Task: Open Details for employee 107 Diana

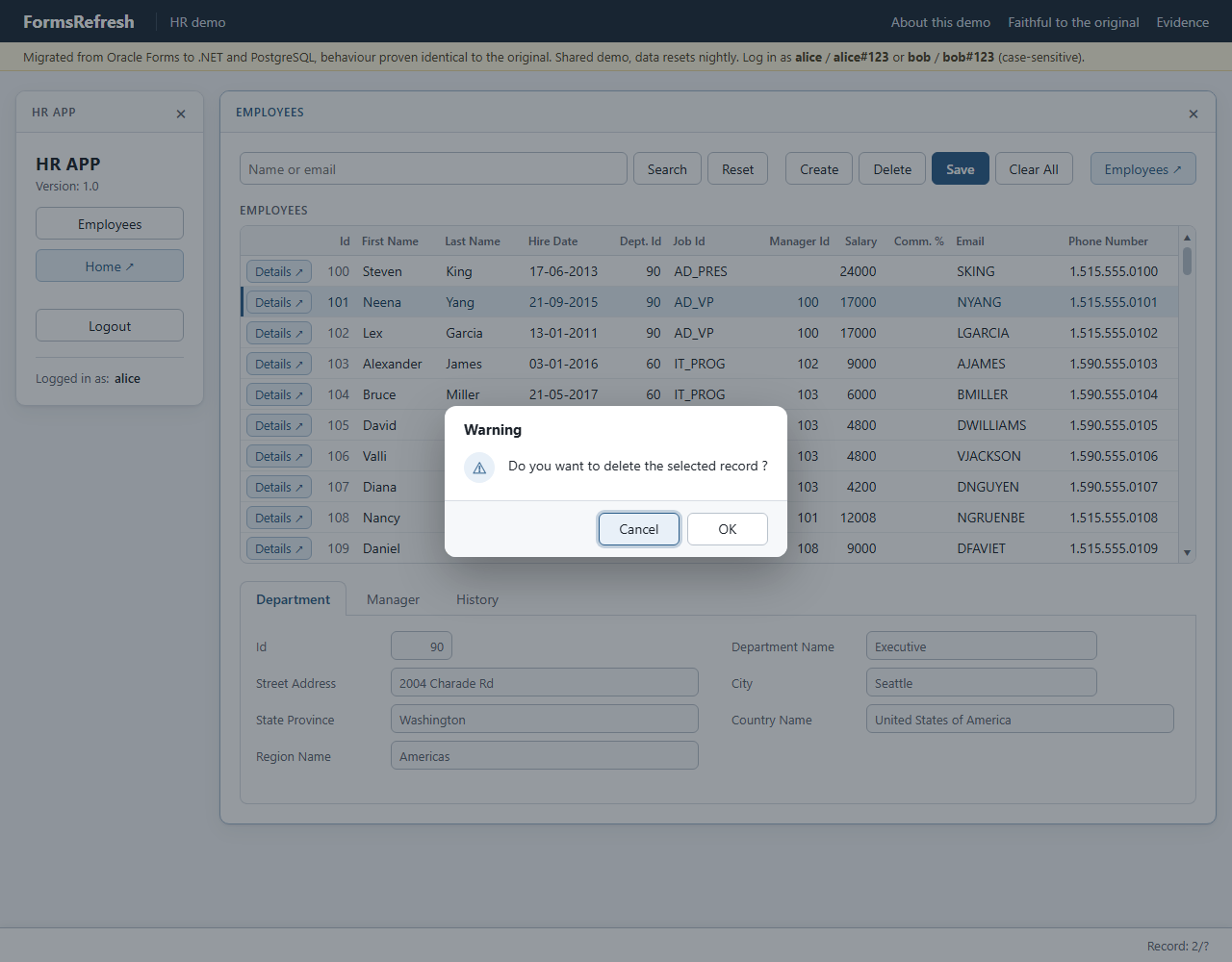Action: 279,488
